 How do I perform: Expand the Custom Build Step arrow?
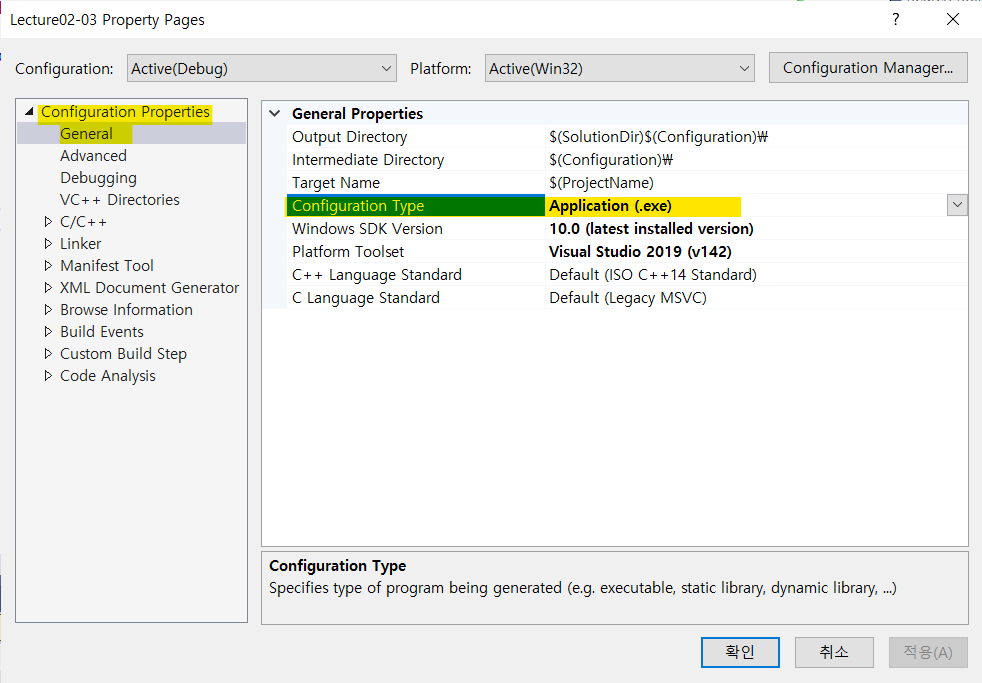tap(48, 354)
